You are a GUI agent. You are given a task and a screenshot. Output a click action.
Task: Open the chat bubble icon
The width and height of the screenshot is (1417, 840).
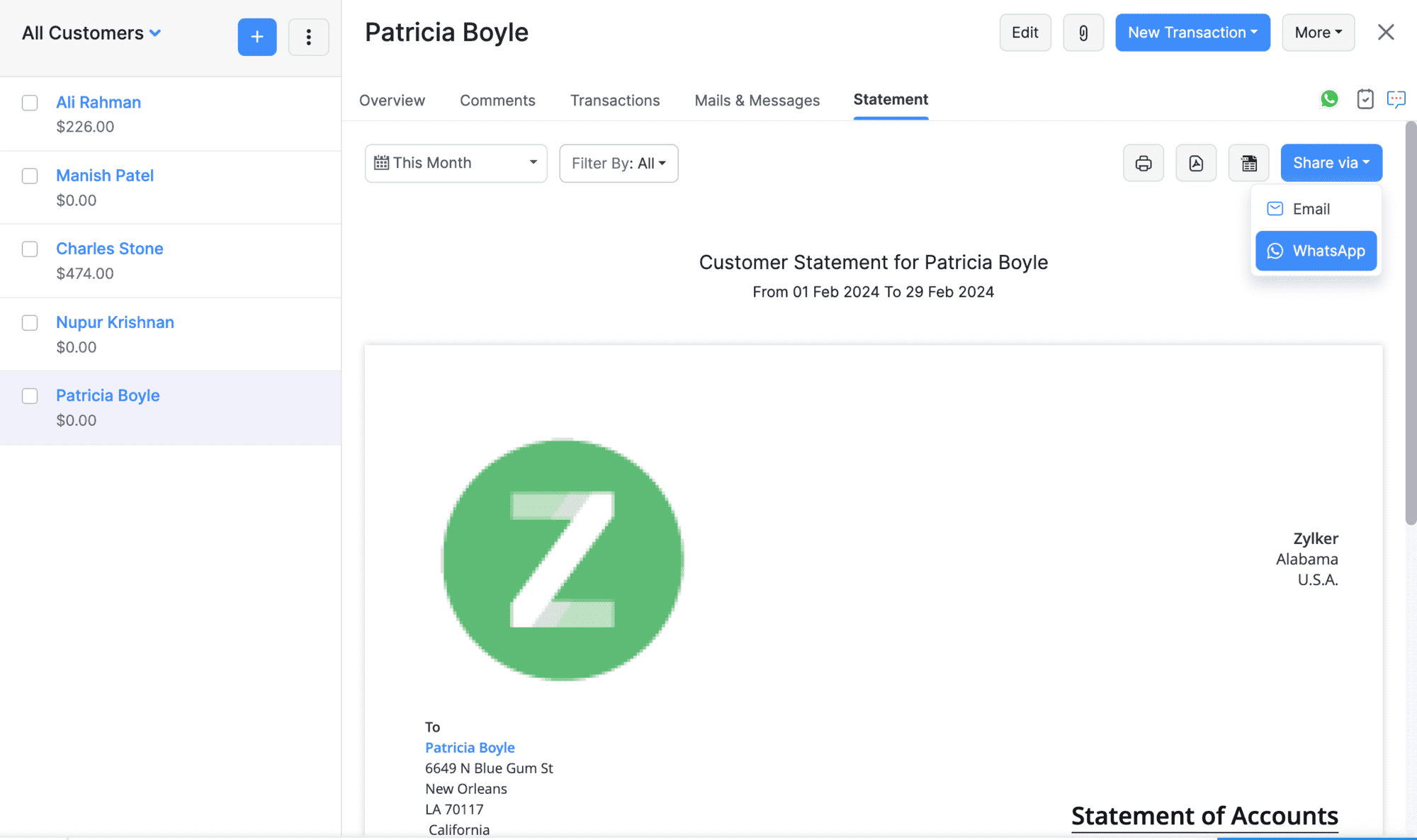point(1396,99)
